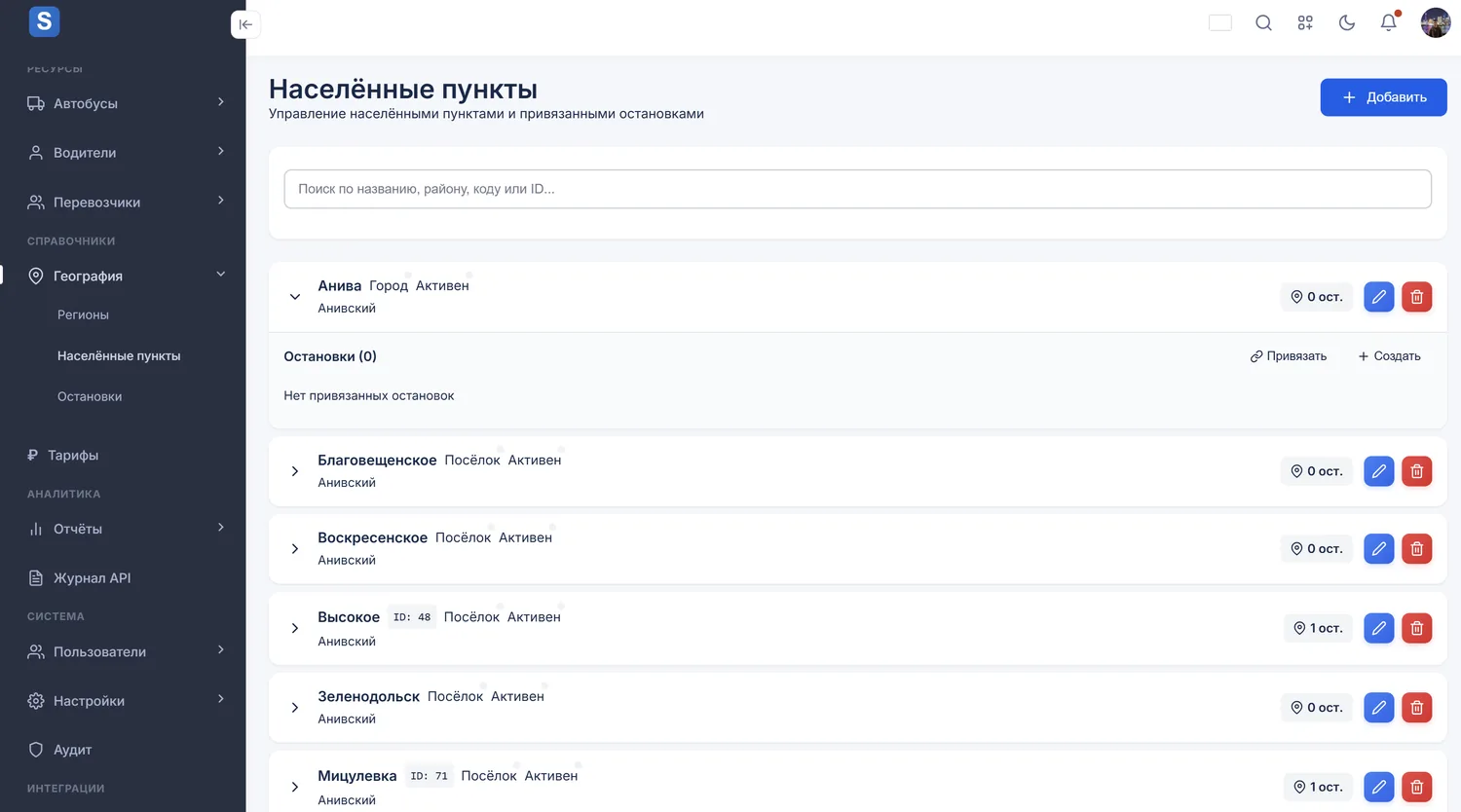Image resolution: width=1461 pixels, height=812 pixels.
Task: Expand the Благовещенское row
Action: point(295,471)
